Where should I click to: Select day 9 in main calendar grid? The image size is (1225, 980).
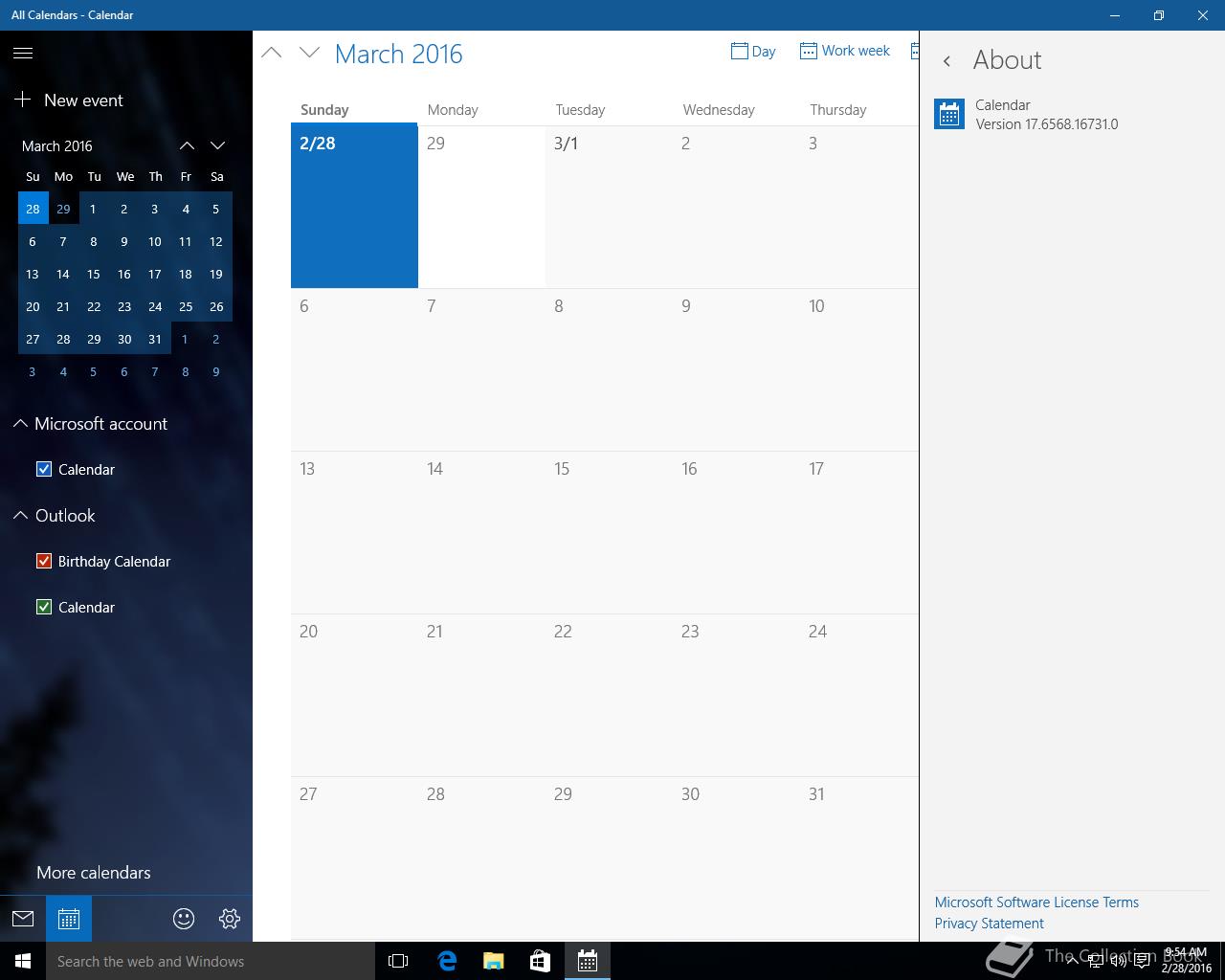pos(736,369)
